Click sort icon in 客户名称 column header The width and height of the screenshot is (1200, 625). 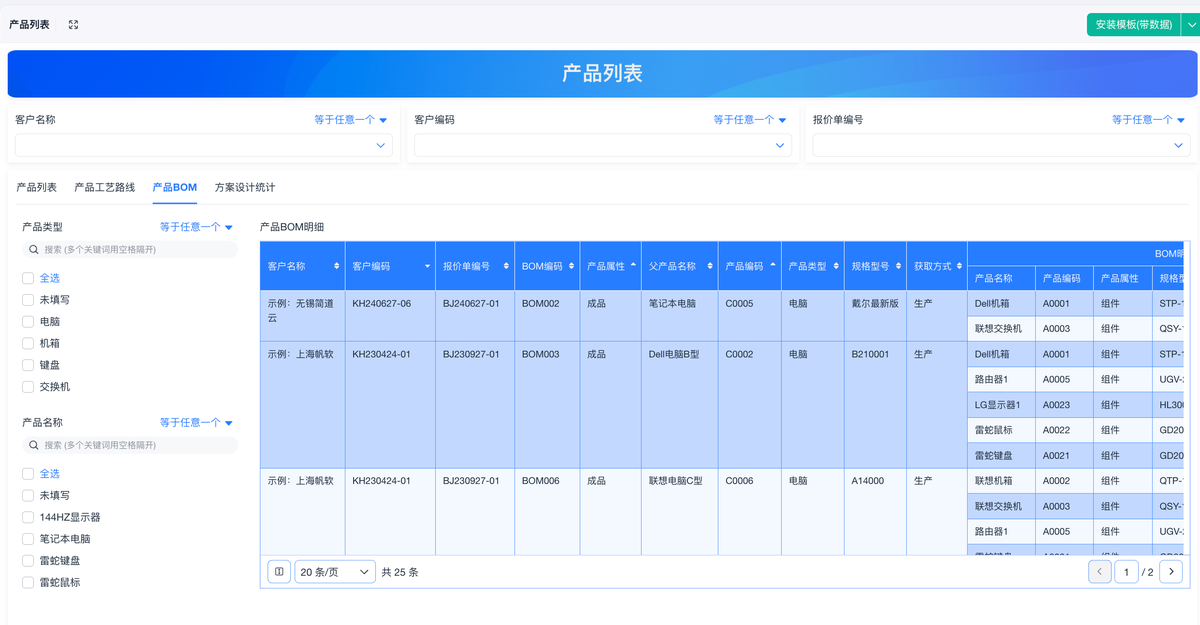coord(339,266)
